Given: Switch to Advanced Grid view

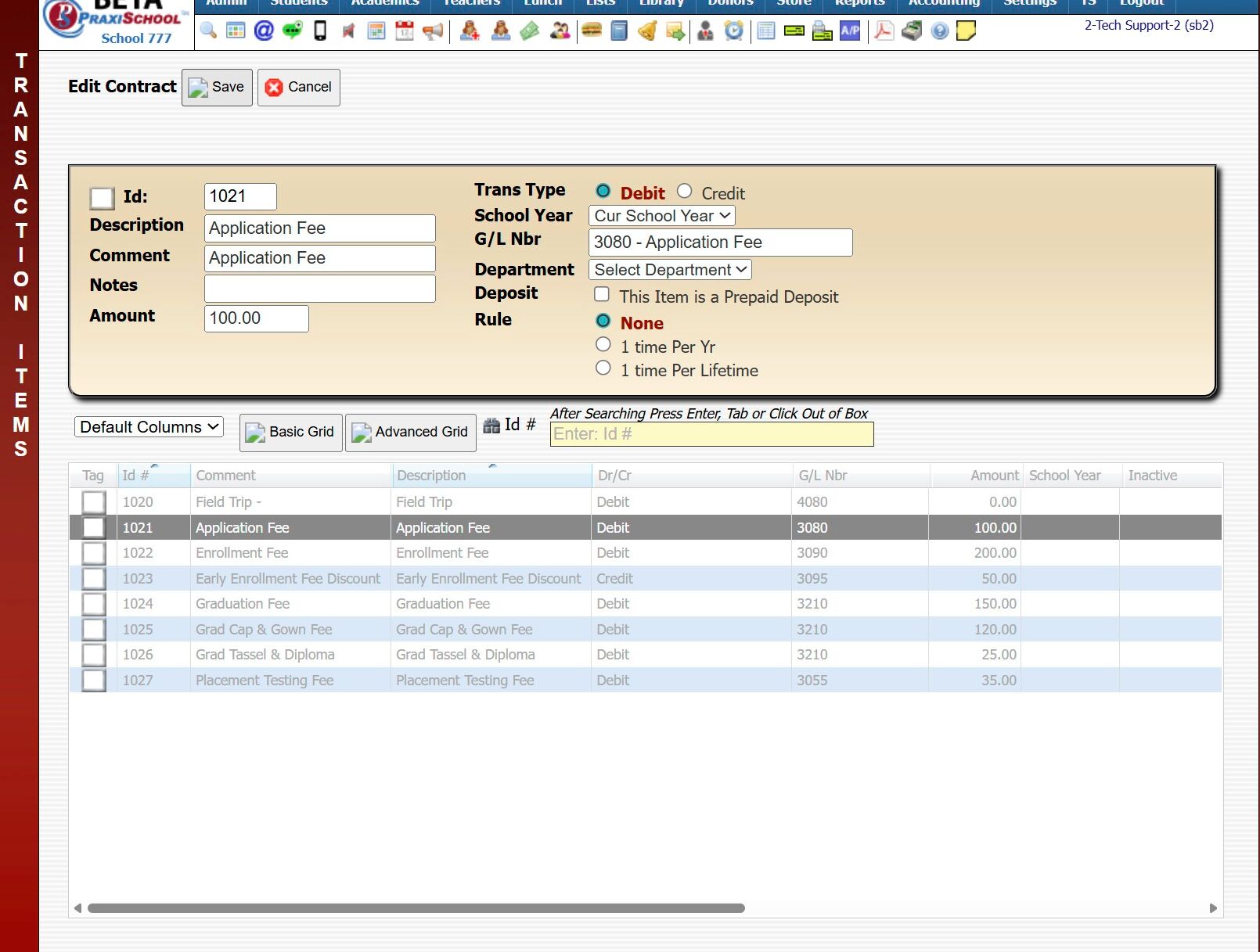Looking at the screenshot, I should 411,433.
